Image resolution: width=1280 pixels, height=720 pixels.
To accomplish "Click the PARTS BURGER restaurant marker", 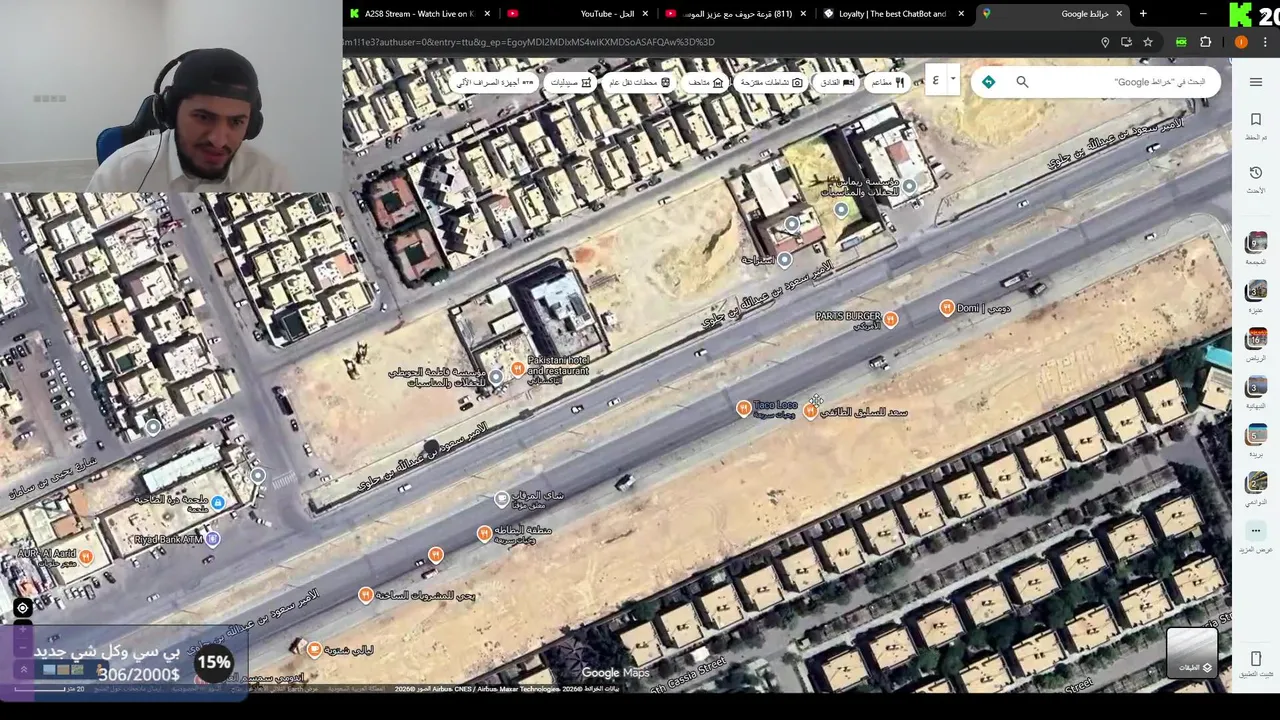I will (x=890, y=319).
